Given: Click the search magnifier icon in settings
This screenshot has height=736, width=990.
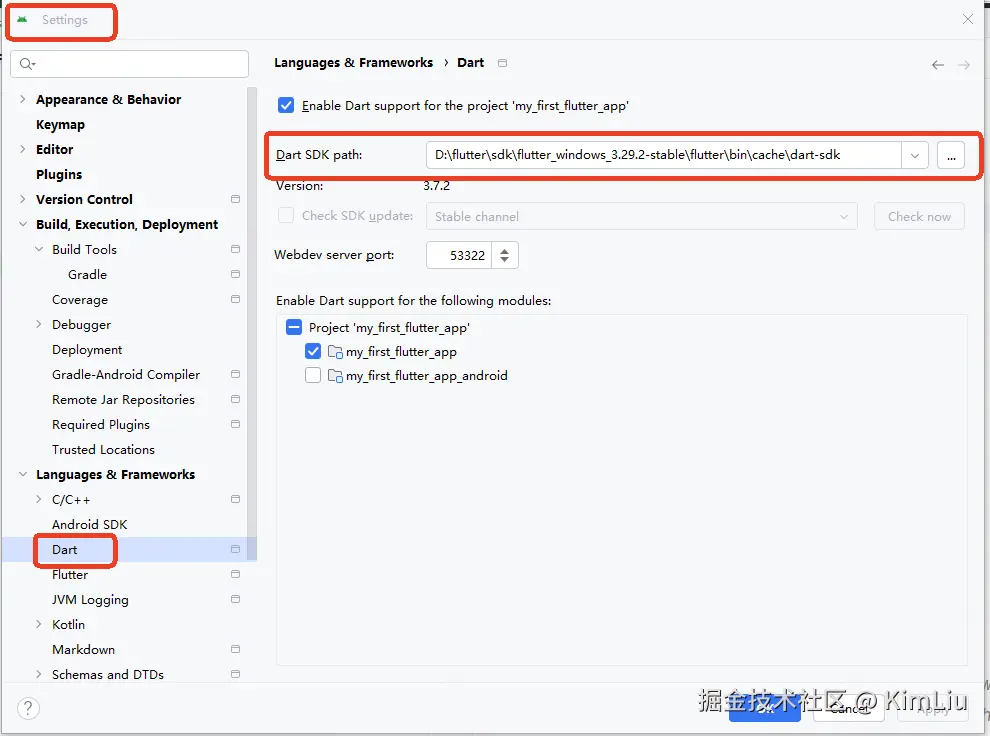Looking at the screenshot, I should click(x=27, y=64).
